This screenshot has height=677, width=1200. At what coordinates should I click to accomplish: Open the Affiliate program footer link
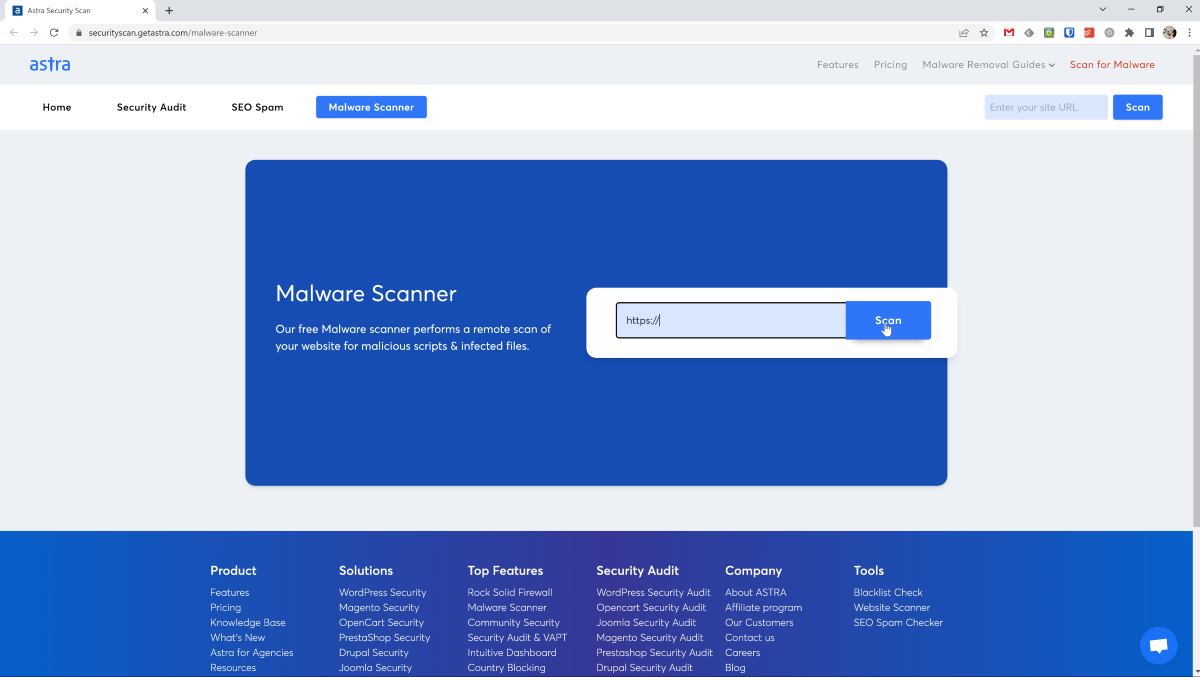pyautogui.click(x=763, y=608)
